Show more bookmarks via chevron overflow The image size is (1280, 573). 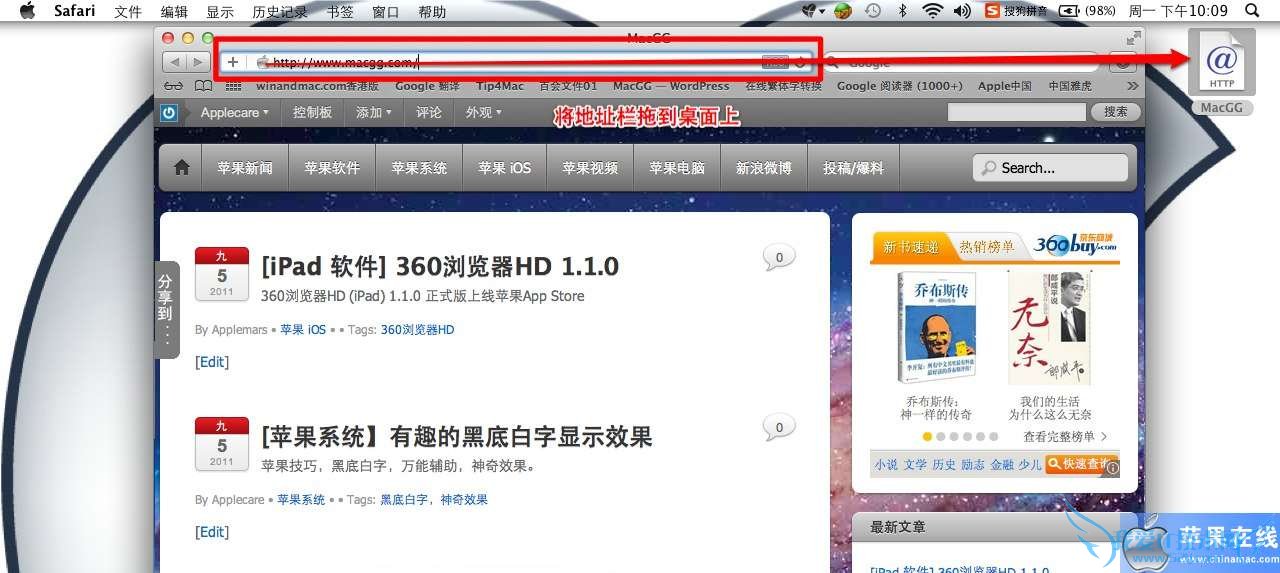point(1132,86)
